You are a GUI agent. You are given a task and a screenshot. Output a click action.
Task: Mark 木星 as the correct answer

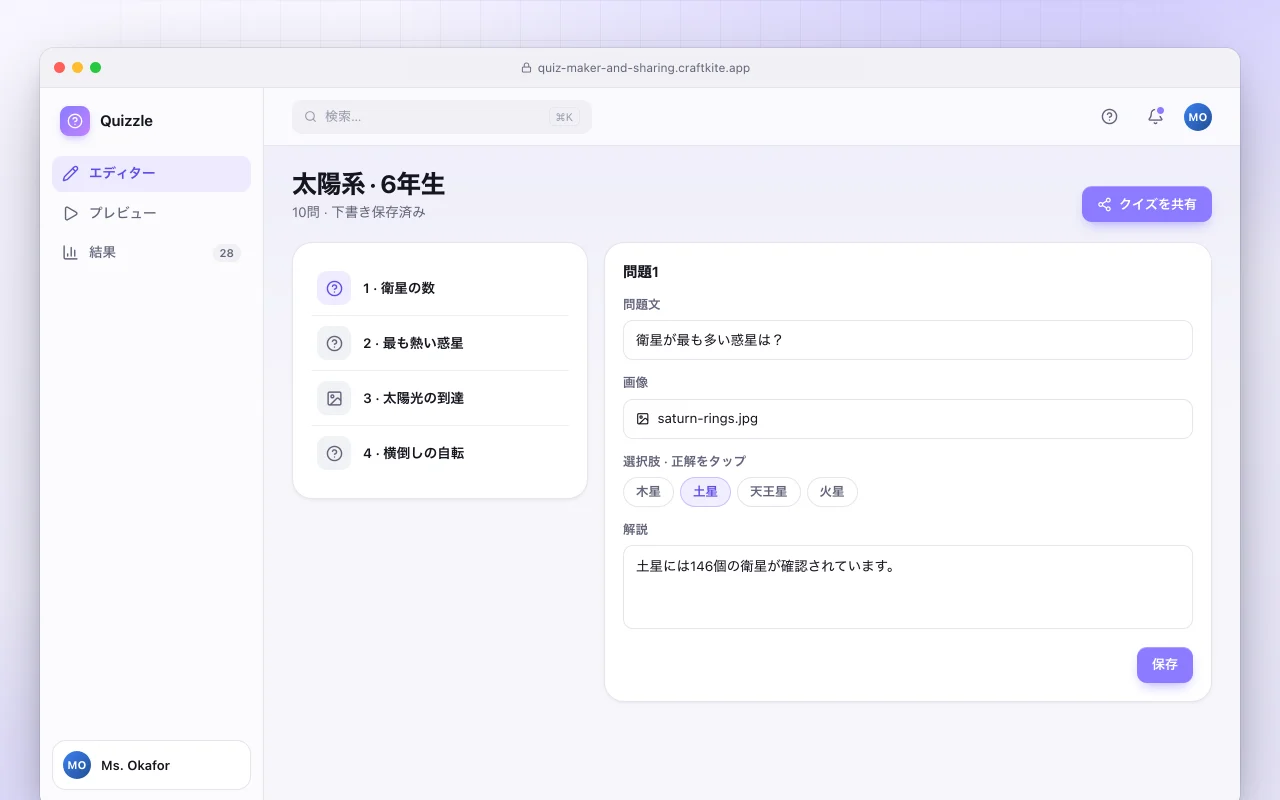648,492
